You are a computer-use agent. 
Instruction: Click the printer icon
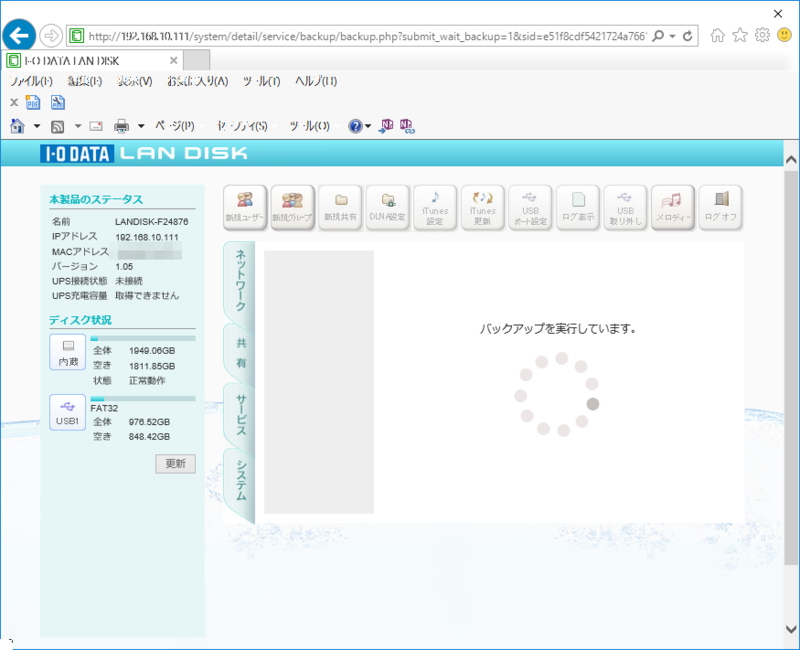click(121, 126)
